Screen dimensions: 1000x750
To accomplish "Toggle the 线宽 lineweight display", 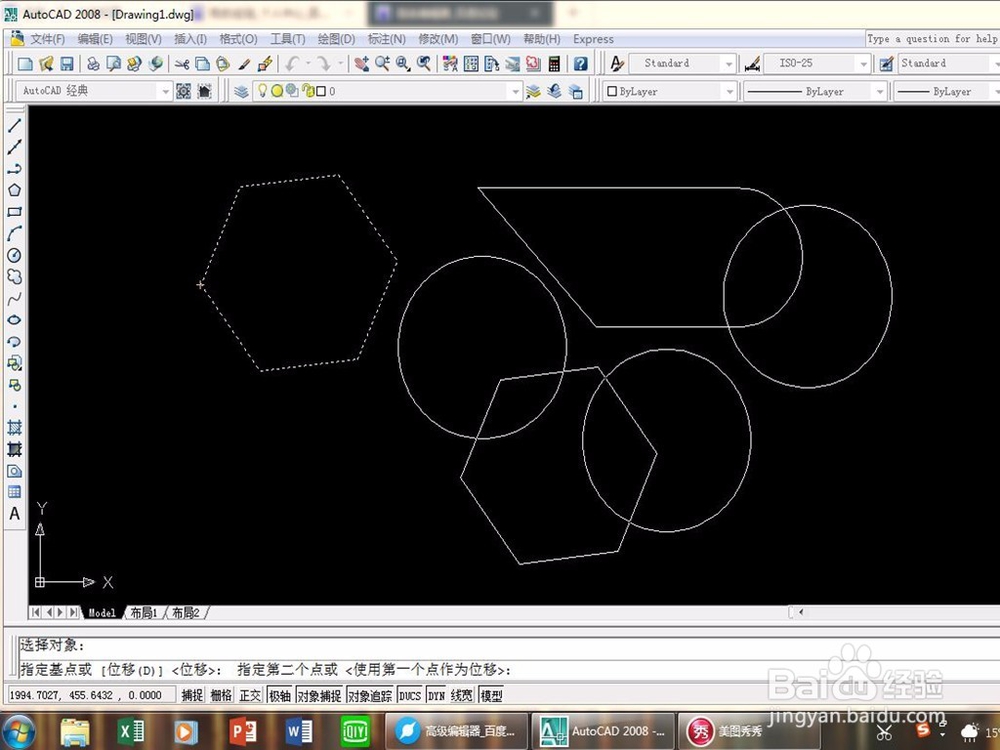I will click(x=462, y=695).
